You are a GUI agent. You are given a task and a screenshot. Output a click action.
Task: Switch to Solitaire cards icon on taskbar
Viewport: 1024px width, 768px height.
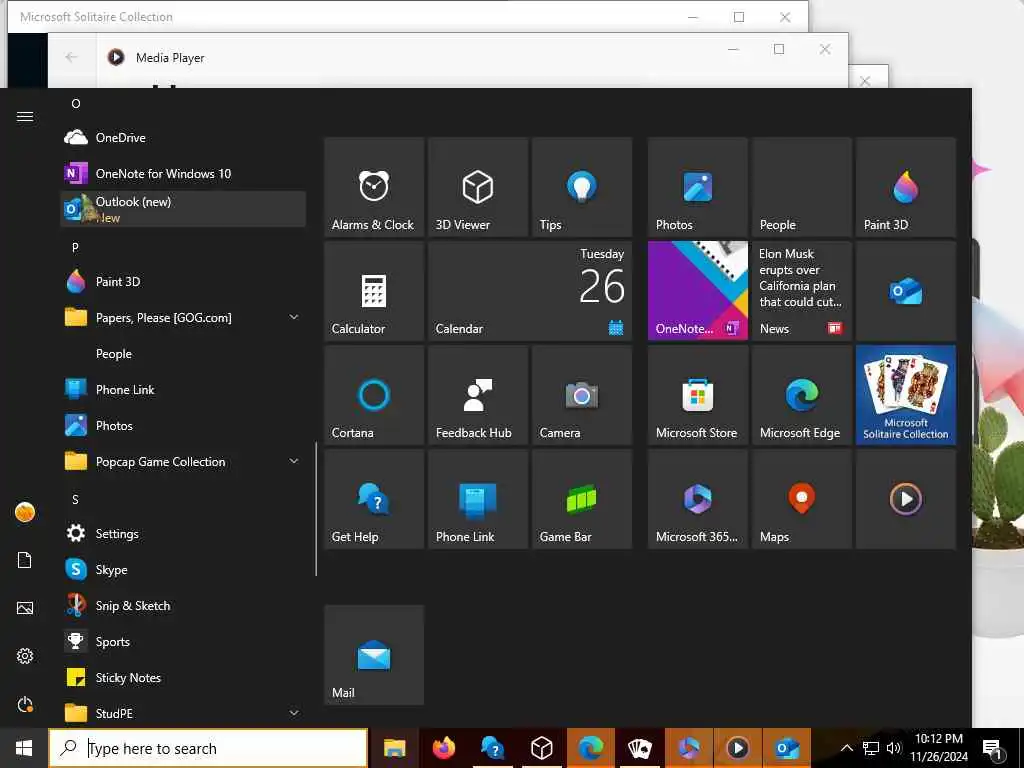639,748
